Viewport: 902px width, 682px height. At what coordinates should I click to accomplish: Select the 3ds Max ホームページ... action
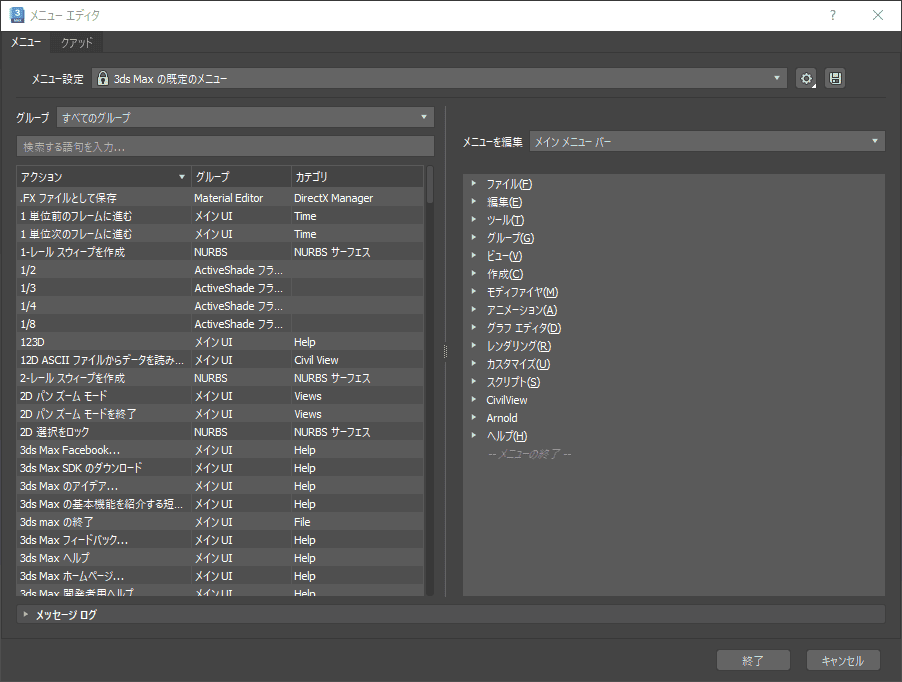click(x=220, y=576)
